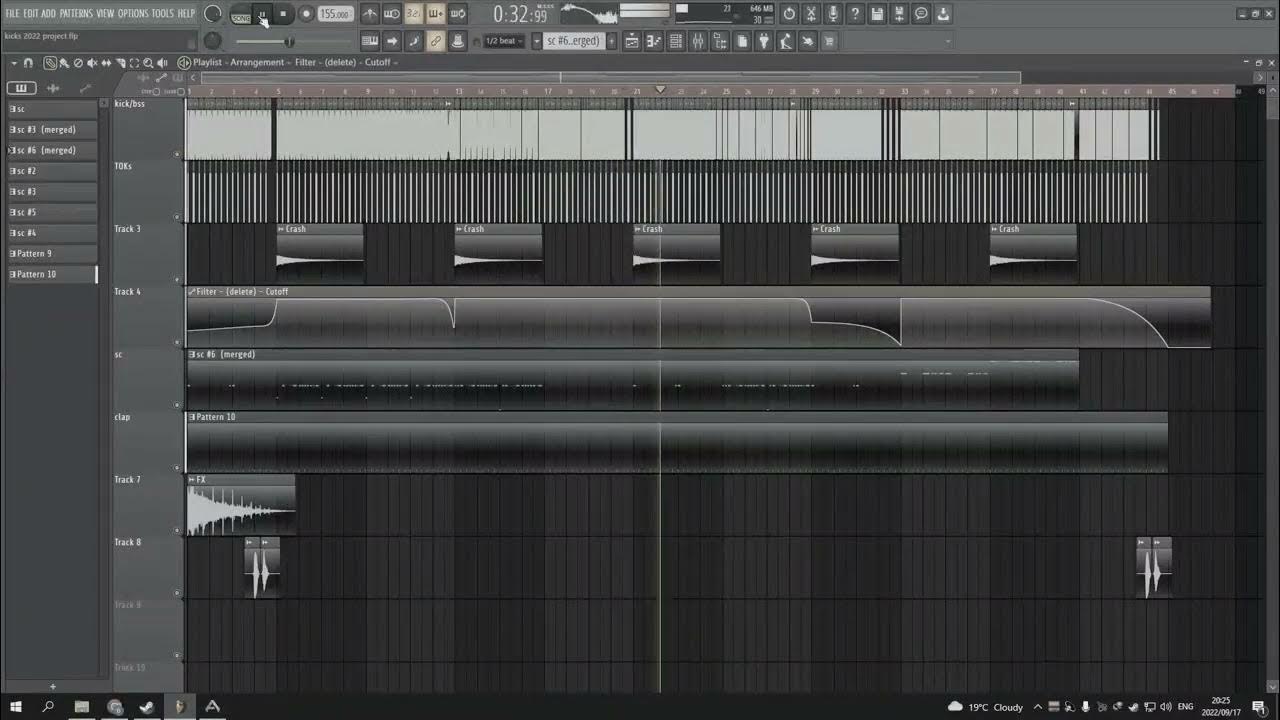Click the 155.000 tempo field
The width and height of the screenshot is (1280, 720).
(x=336, y=15)
